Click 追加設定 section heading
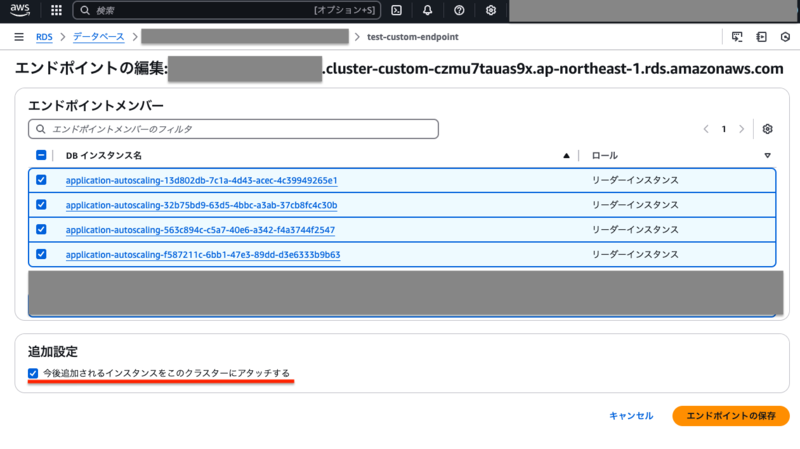 click(x=53, y=352)
